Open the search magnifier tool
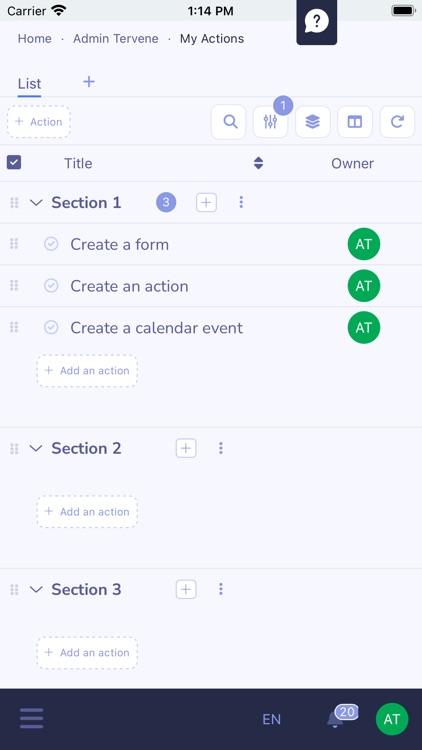This screenshot has width=422, height=750. click(x=229, y=122)
